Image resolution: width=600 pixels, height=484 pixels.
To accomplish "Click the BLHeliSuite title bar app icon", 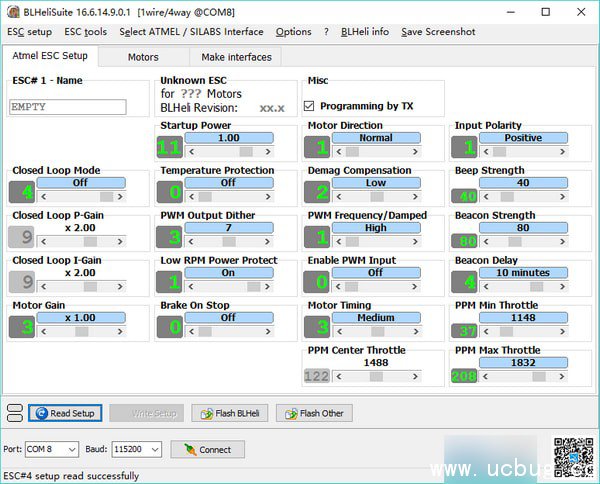I will [x=12, y=12].
